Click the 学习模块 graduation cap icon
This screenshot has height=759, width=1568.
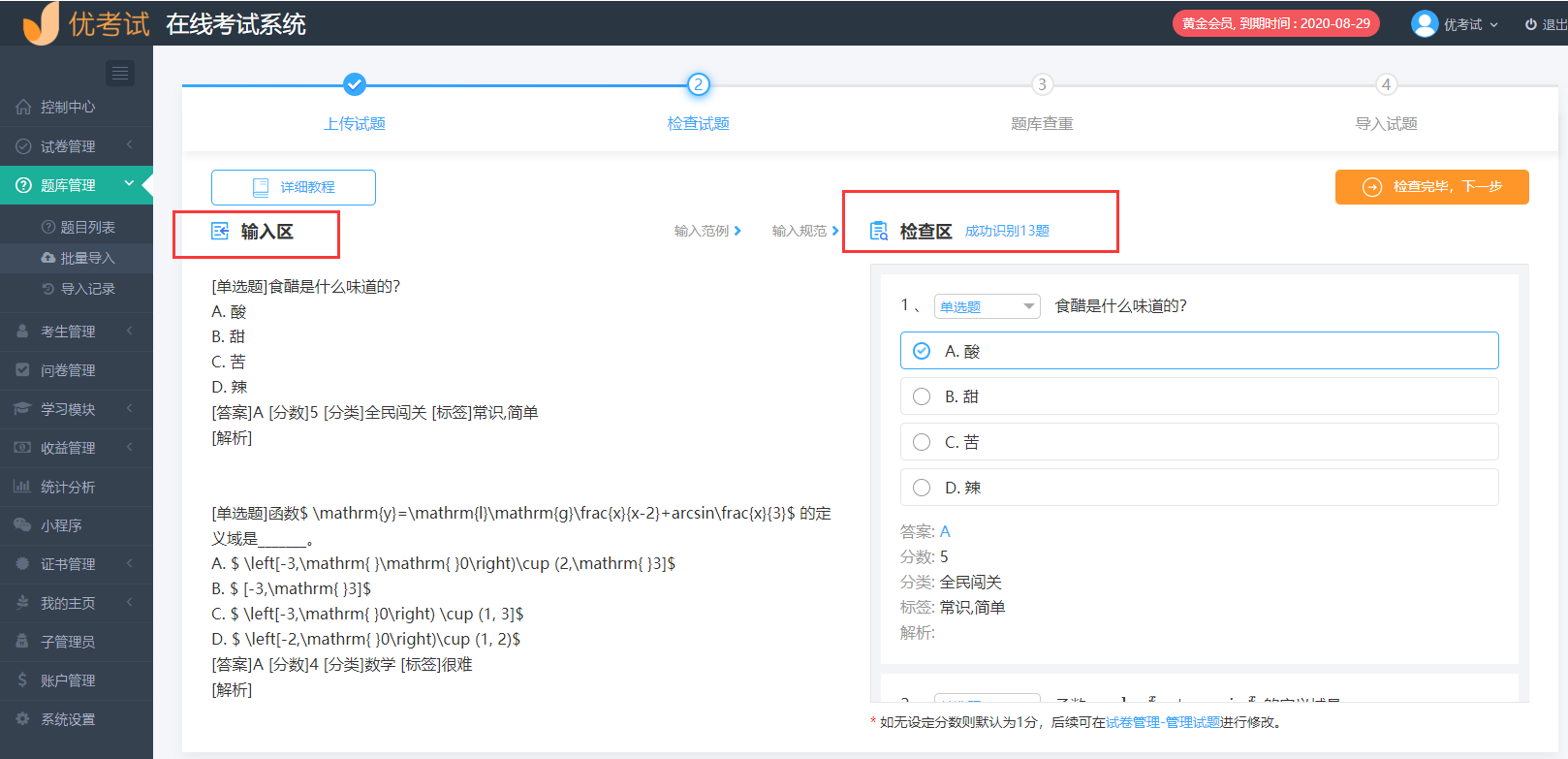click(22, 409)
